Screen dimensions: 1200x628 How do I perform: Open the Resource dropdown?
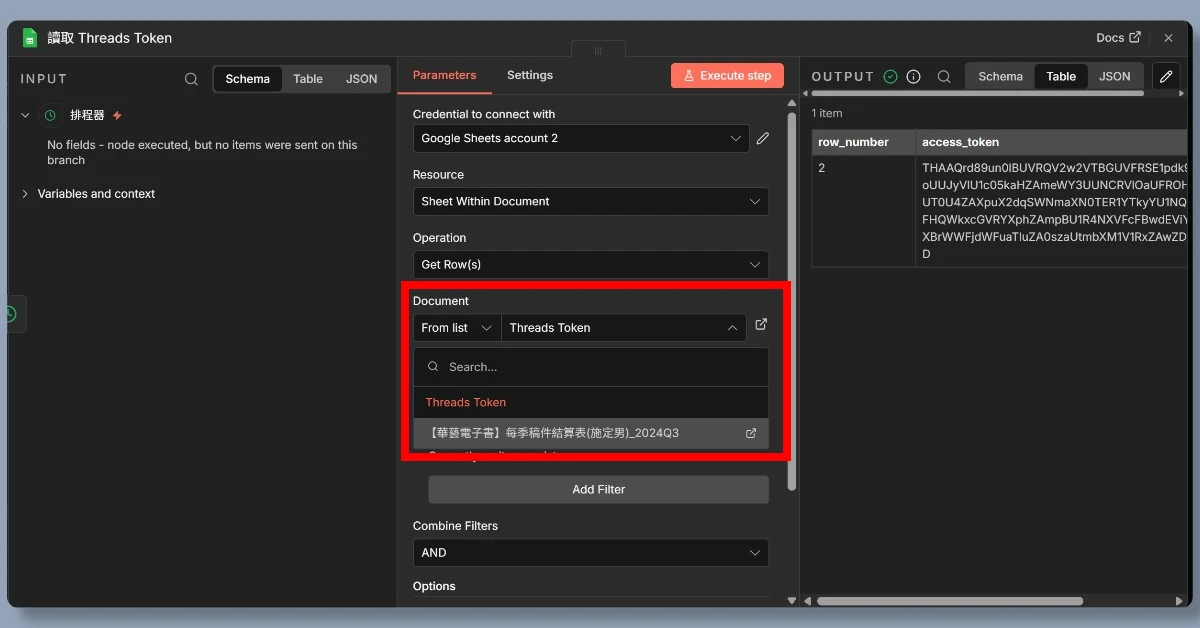(590, 201)
